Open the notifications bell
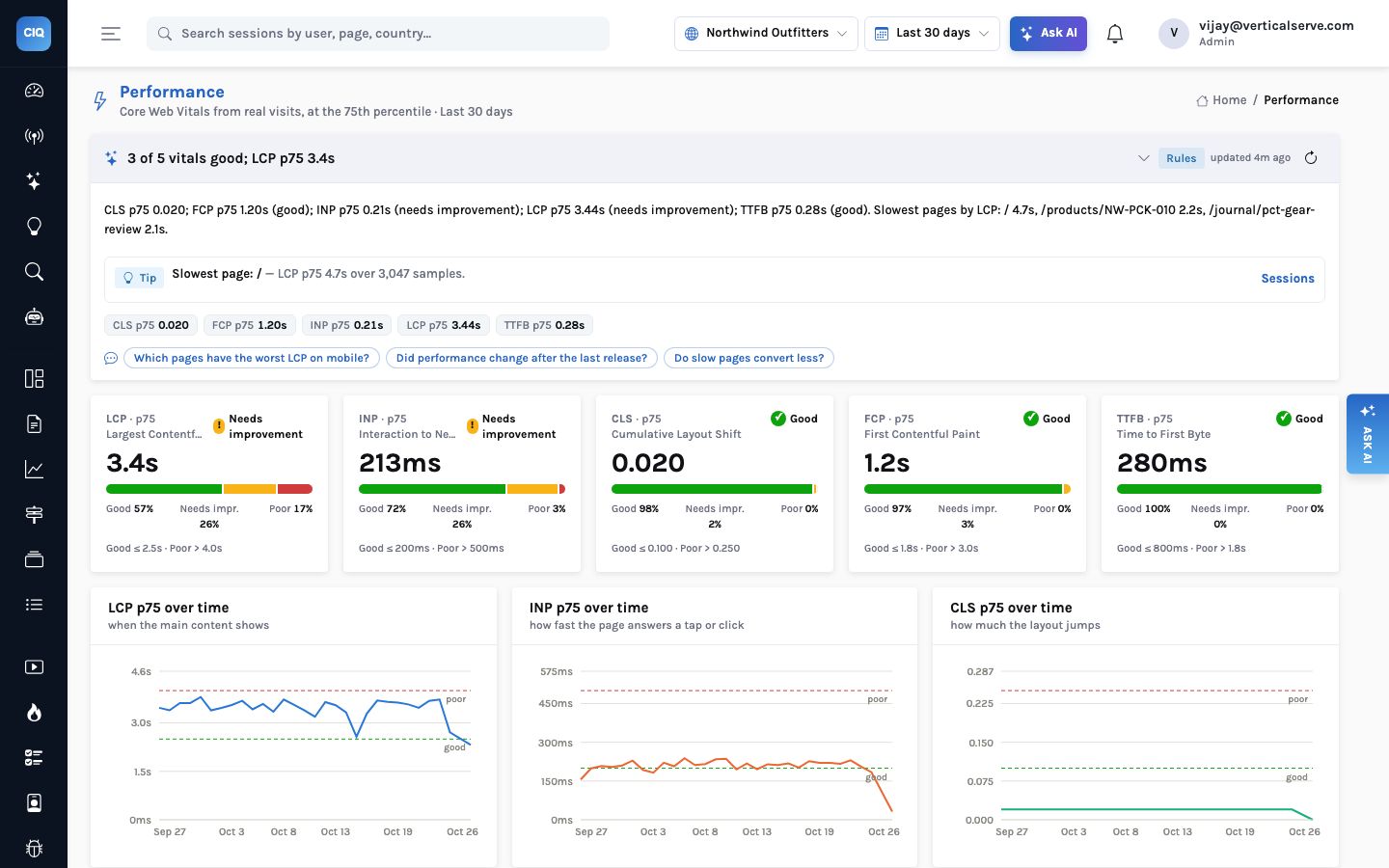Viewport: 1389px width, 868px height. 1115,34
